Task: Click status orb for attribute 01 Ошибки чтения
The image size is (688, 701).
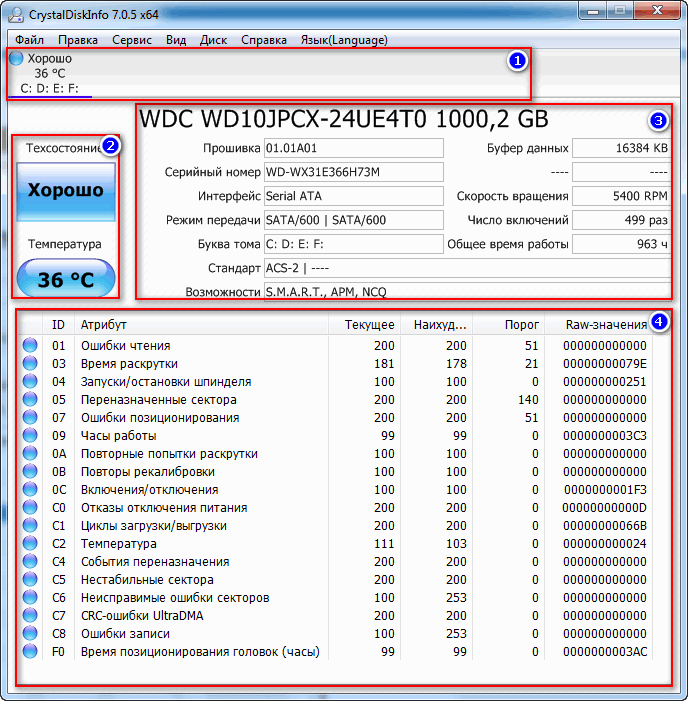Action: pyautogui.click(x=30, y=345)
